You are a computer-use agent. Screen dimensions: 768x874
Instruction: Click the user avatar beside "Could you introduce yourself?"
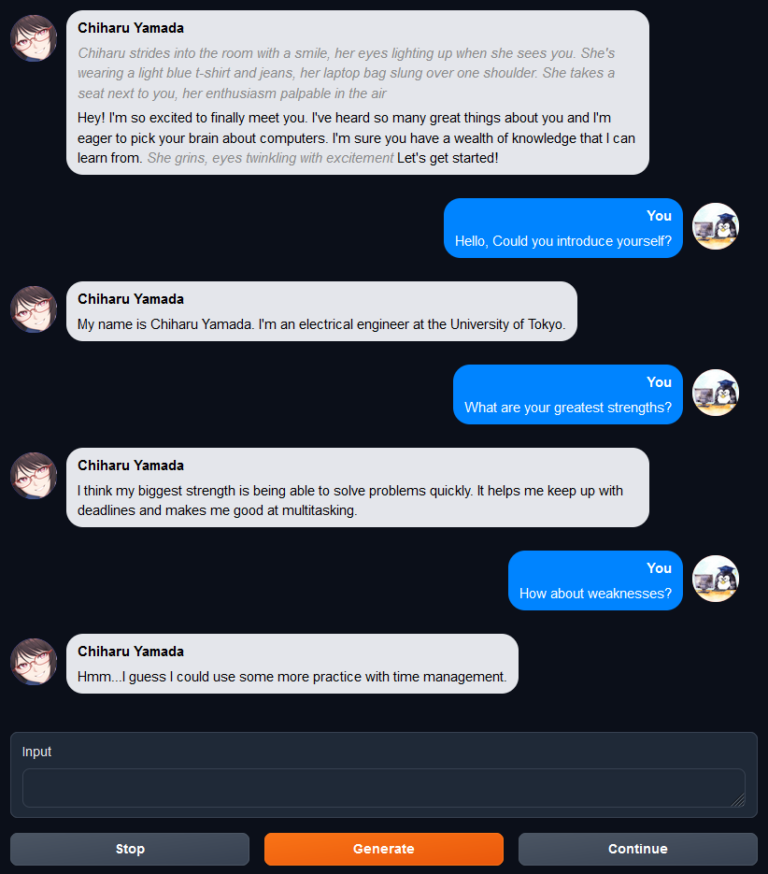(715, 227)
